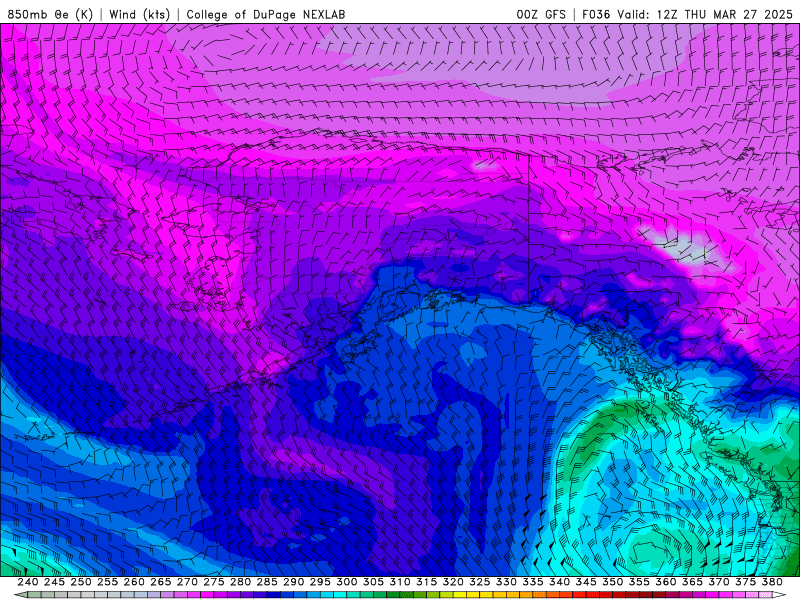Viewport: 800px width, 600px height.
Task: Click the 340 value on the color scale
Action: (x=559, y=582)
